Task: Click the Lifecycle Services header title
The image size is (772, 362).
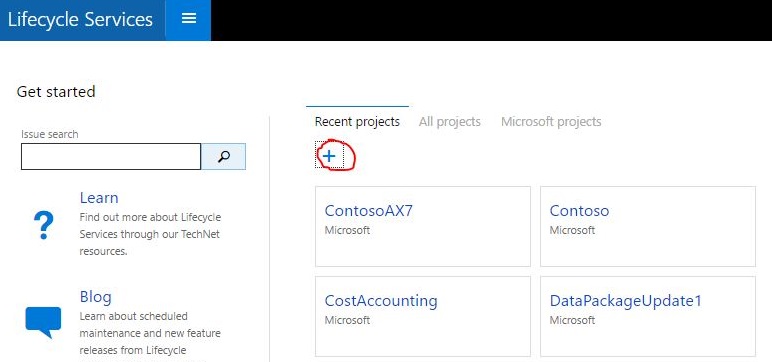Action: coord(80,20)
